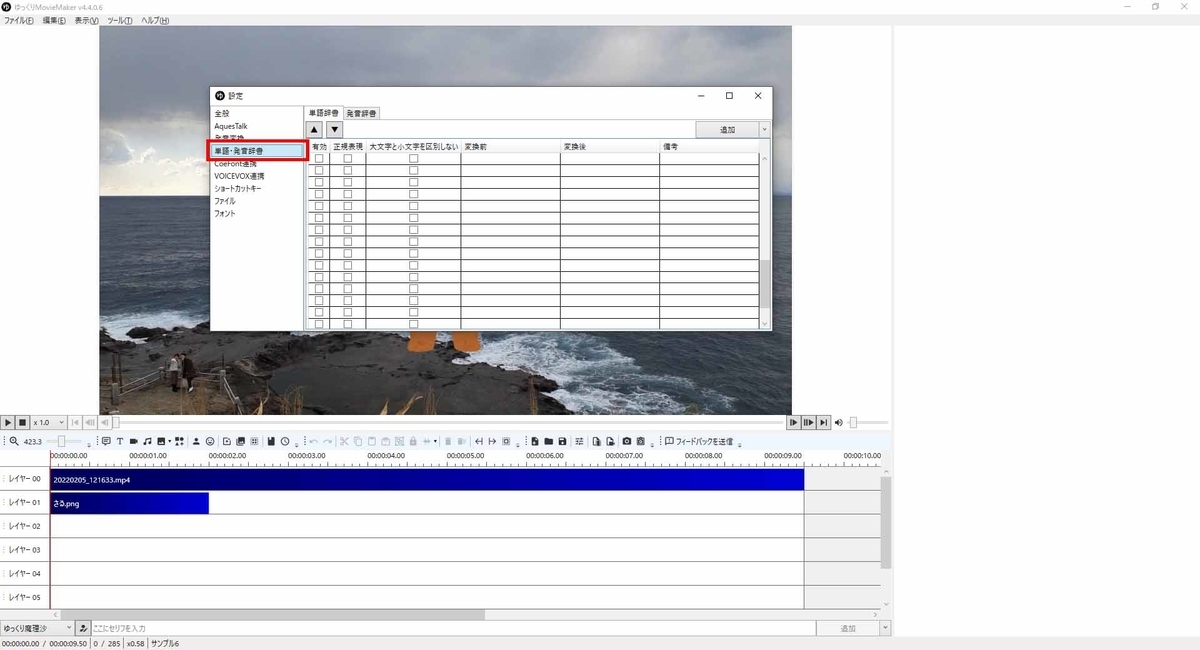Open the ファイル(F) menu
Screen dimensions: 1200x650
click(18, 21)
